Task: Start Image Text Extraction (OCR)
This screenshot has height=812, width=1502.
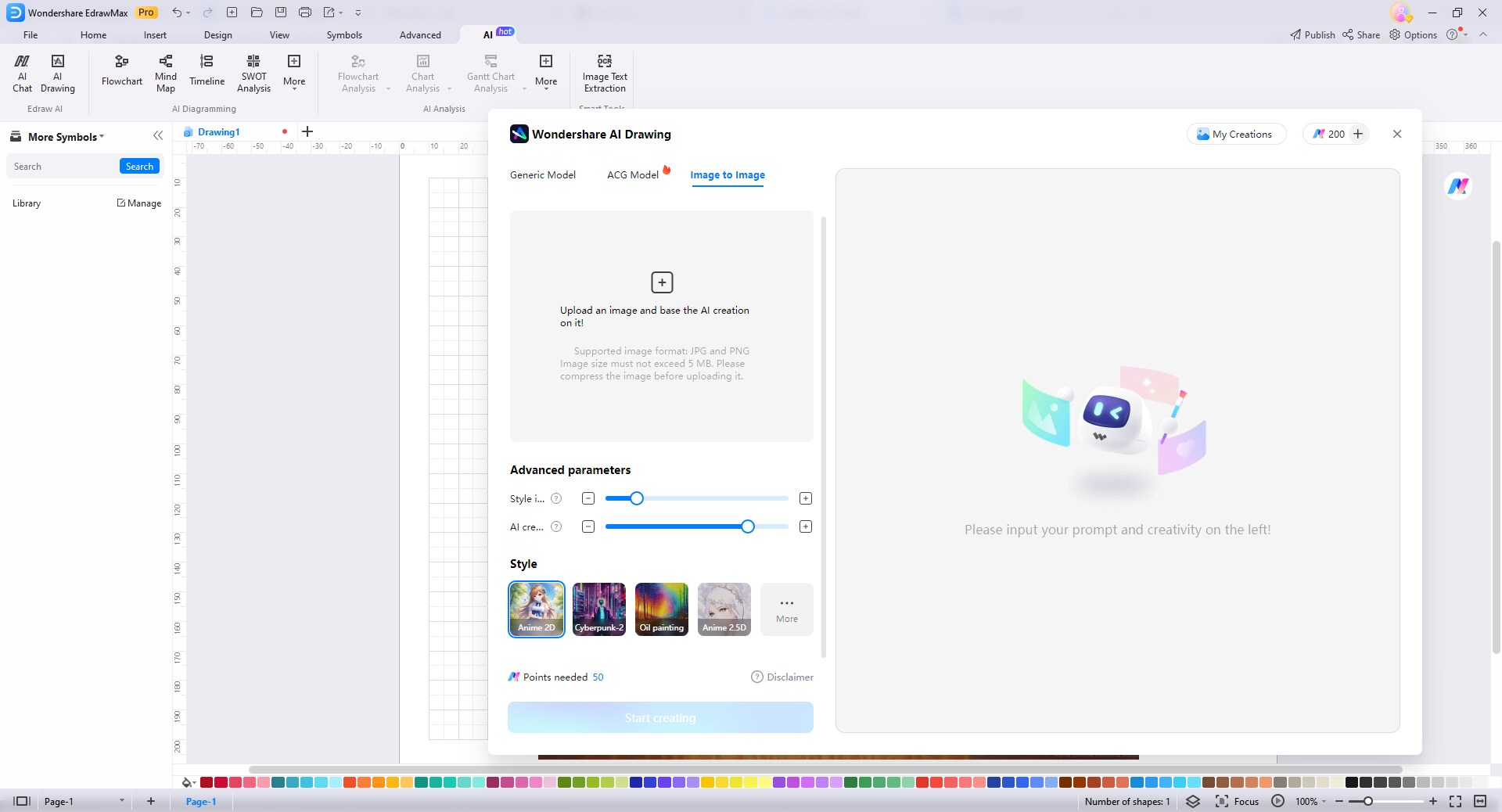Action: pyautogui.click(x=605, y=74)
